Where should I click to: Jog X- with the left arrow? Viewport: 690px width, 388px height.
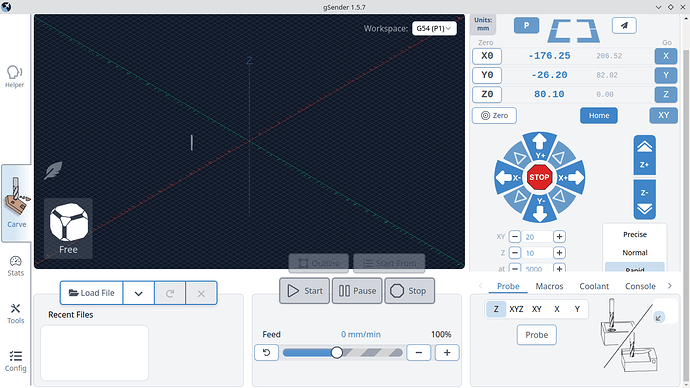[x=508, y=178]
